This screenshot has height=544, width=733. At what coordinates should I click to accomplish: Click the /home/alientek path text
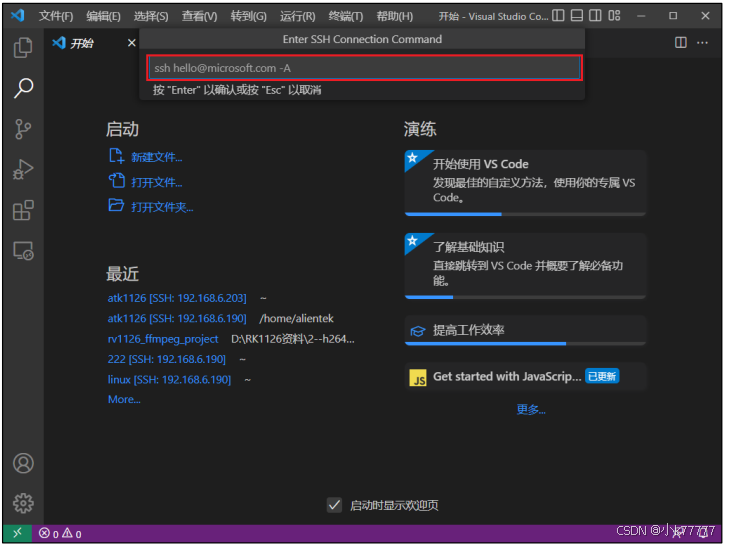[x=296, y=319]
